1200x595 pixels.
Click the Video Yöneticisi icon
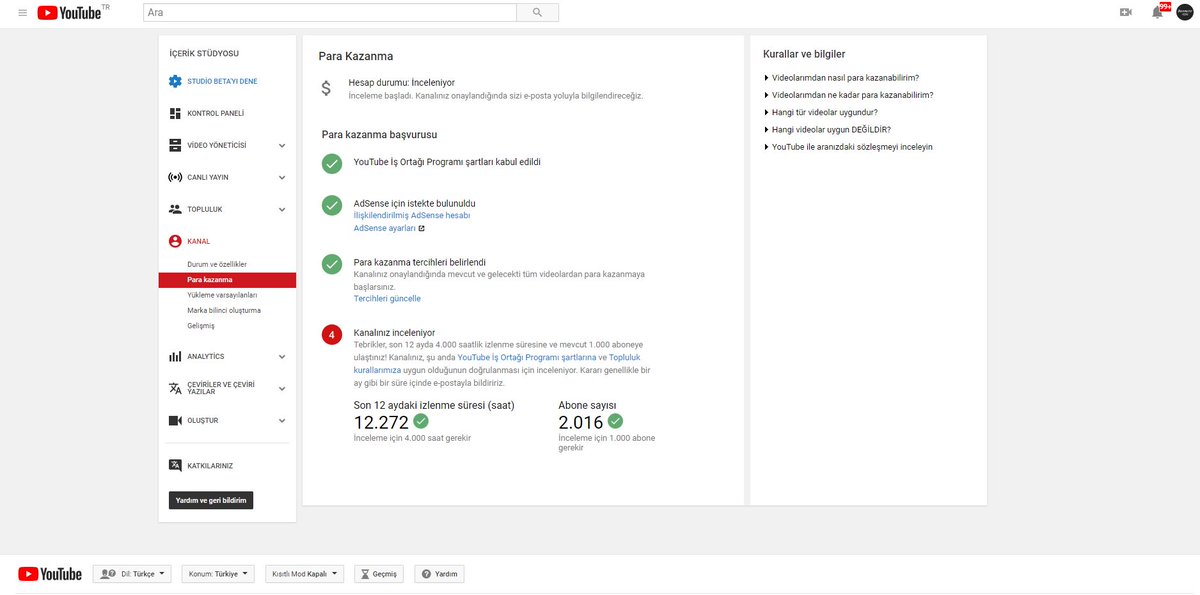(175, 145)
